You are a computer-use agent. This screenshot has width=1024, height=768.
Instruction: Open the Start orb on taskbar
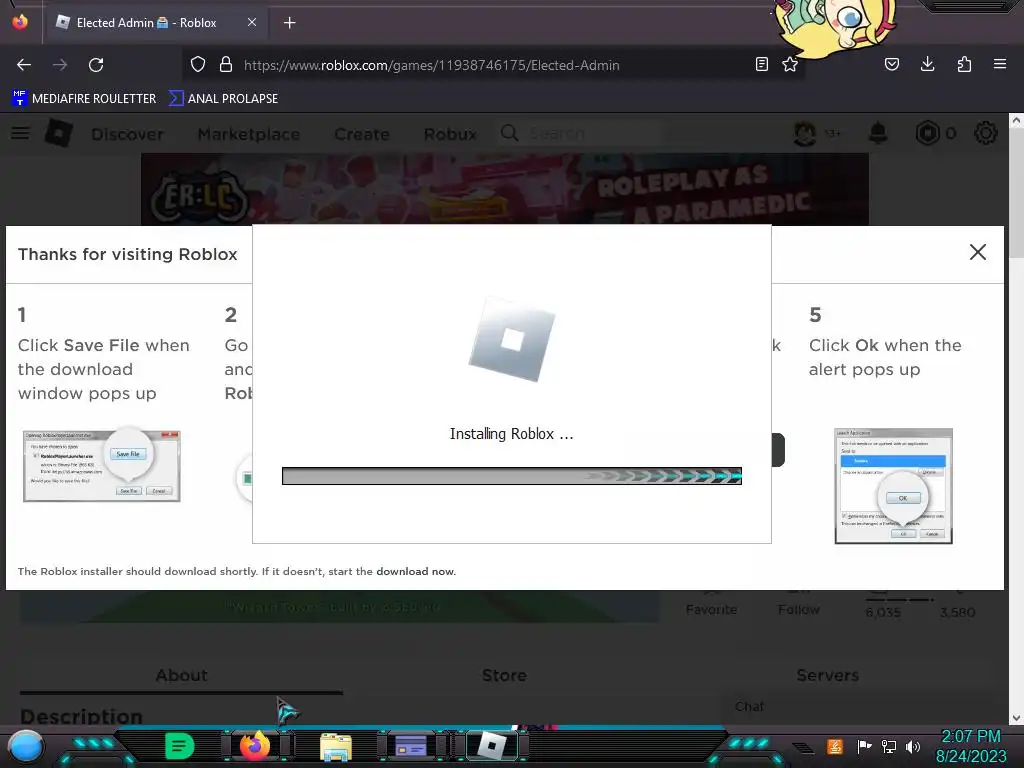26,747
